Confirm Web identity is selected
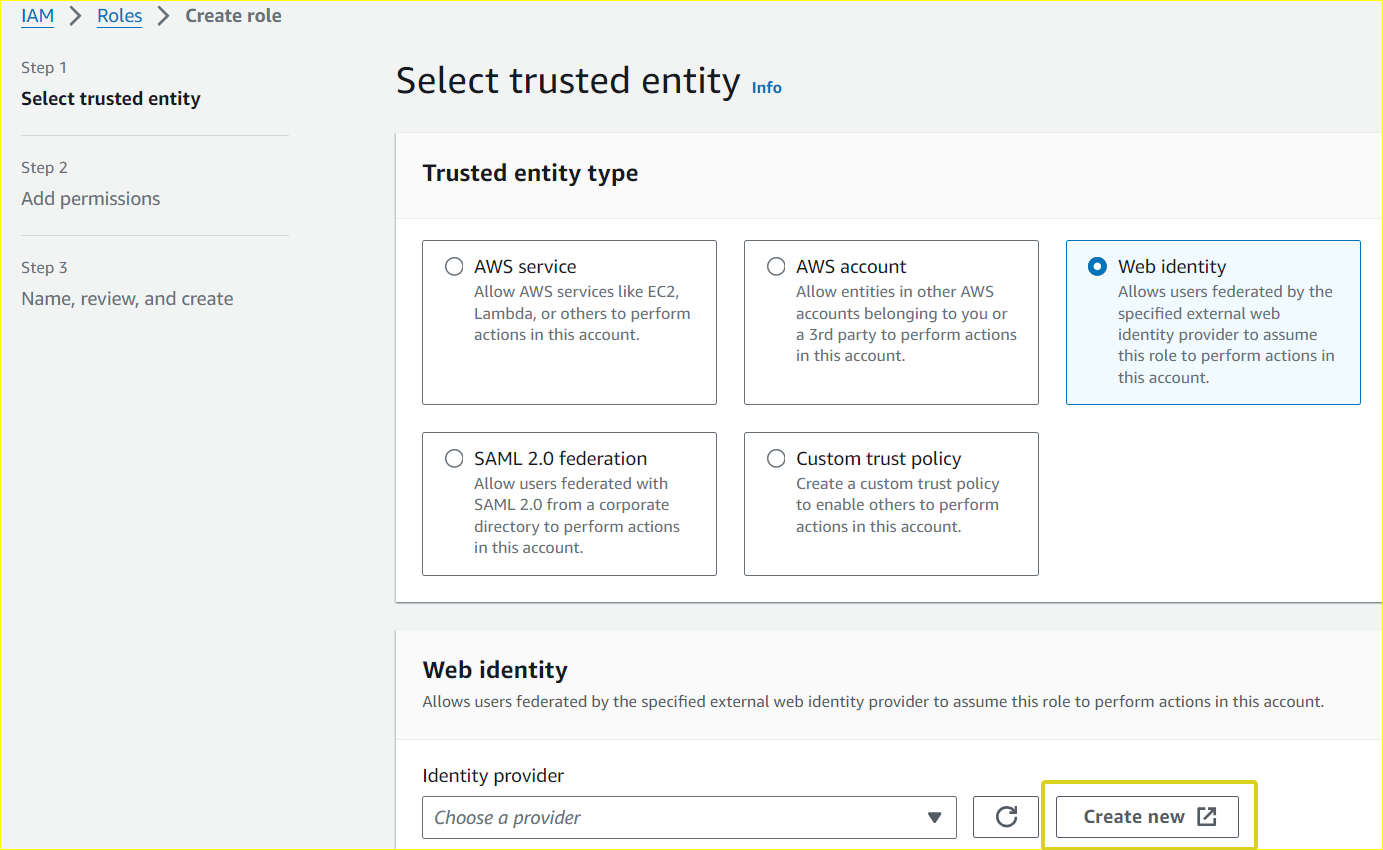The image size is (1383, 850). (1097, 266)
